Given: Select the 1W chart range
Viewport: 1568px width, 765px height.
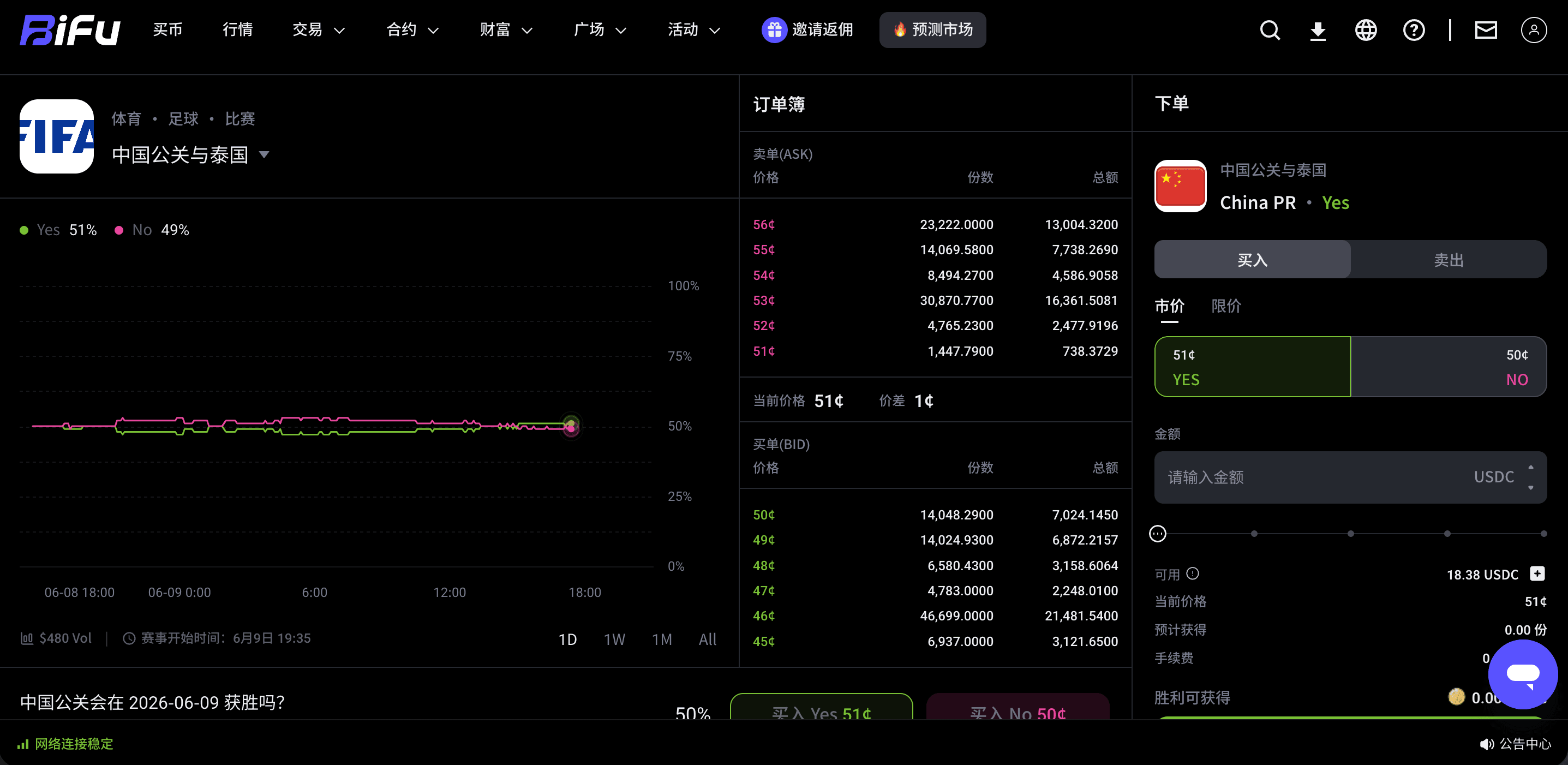Looking at the screenshot, I should point(614,639).
